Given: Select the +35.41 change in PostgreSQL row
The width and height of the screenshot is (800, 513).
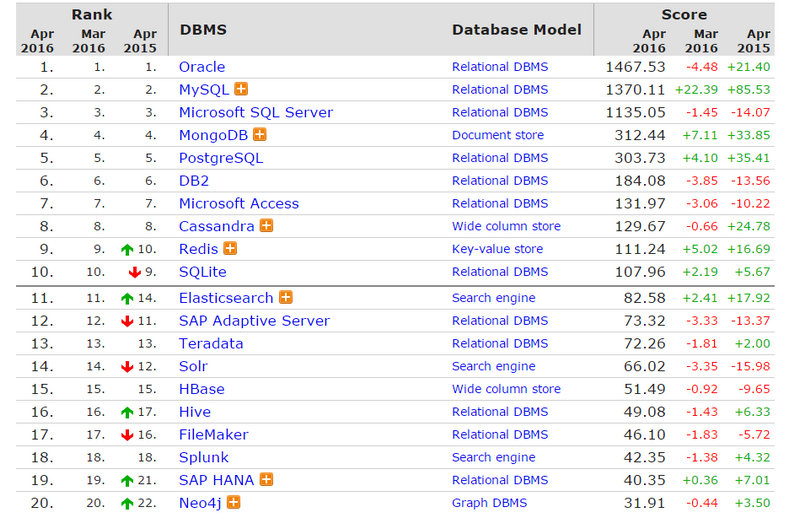Looking at the screenshot, I should pos(748,158).
